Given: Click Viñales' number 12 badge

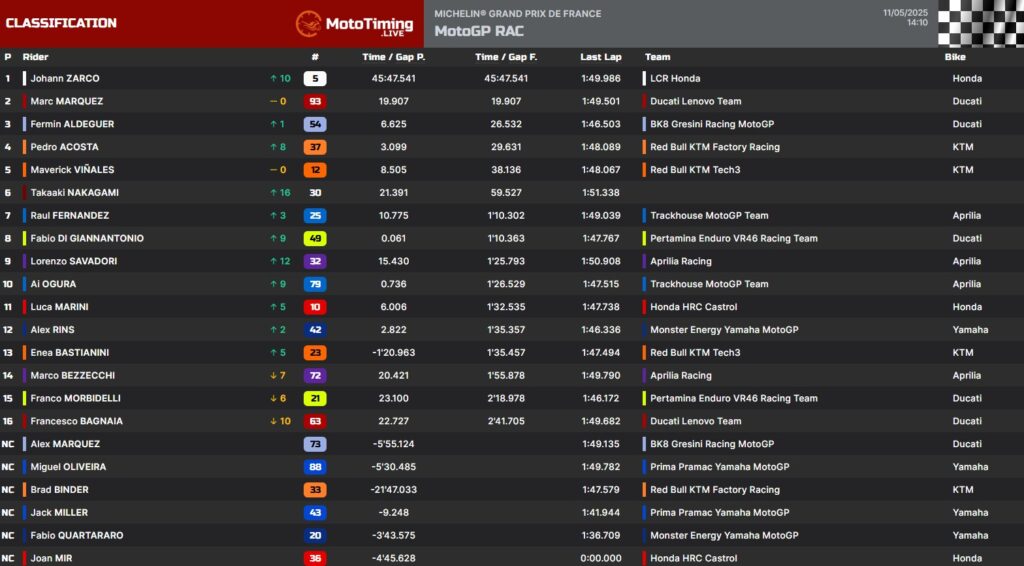Looking at the screenshot, I should point(315,170).
